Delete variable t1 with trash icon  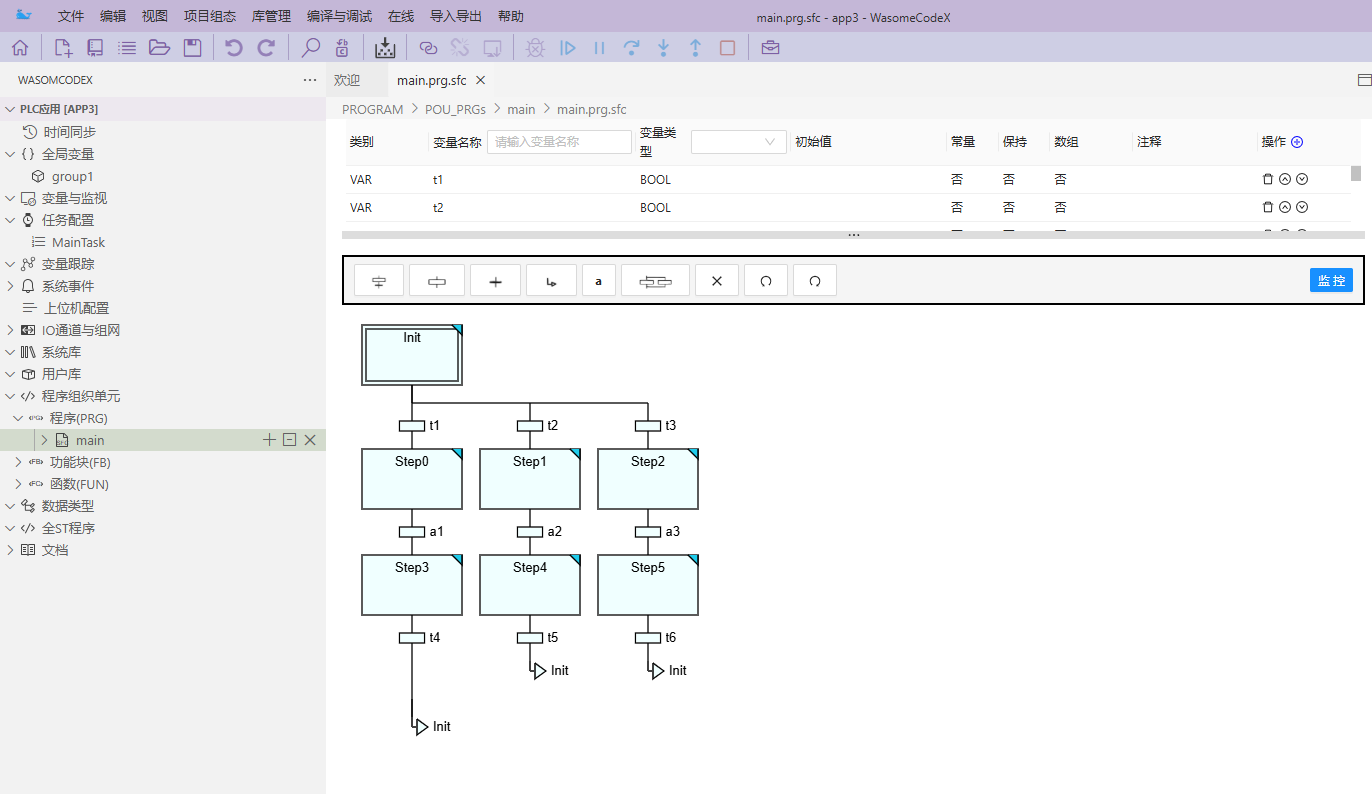(1268, 180)
